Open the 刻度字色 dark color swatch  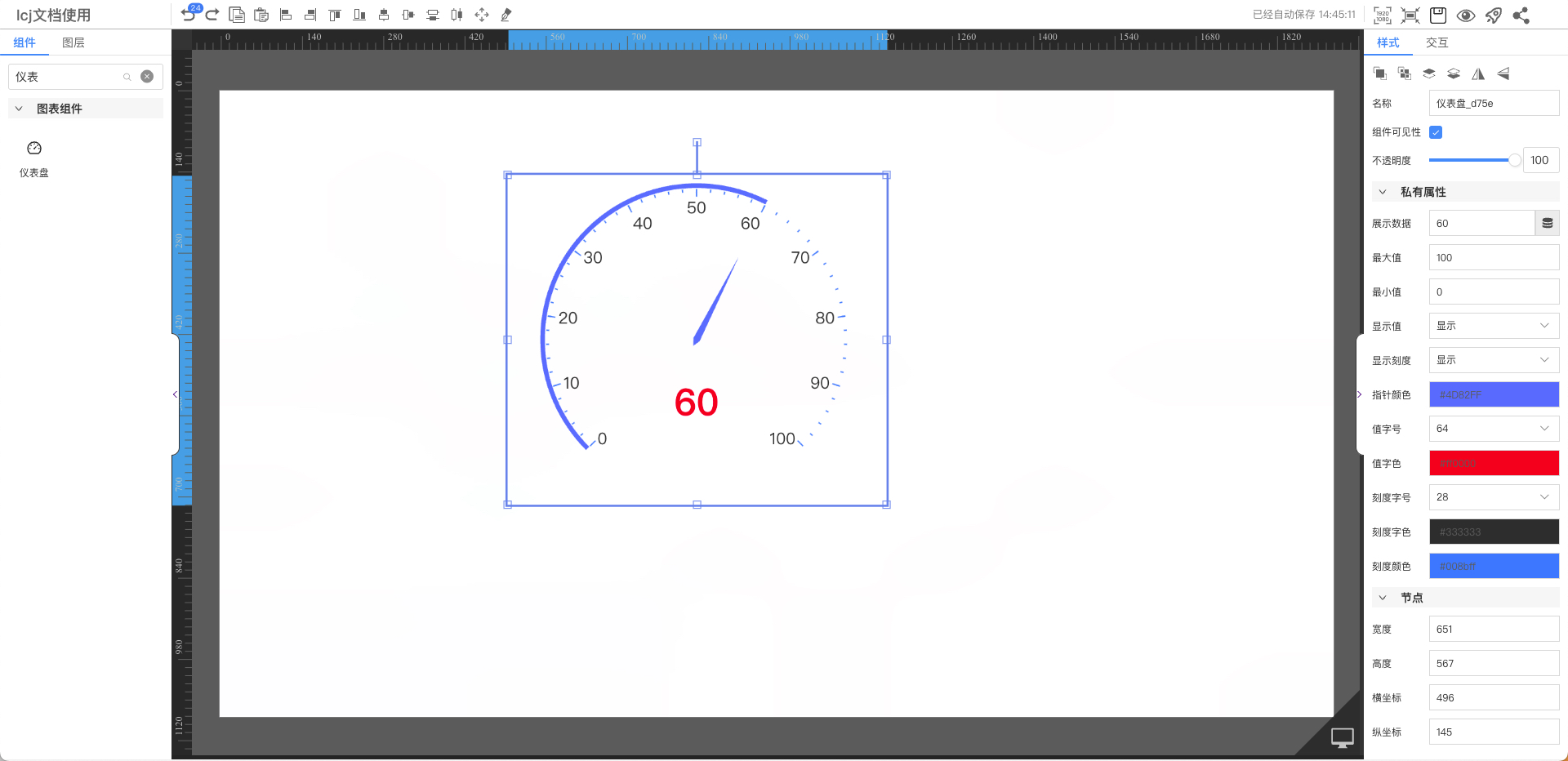tap(1494, 532)
